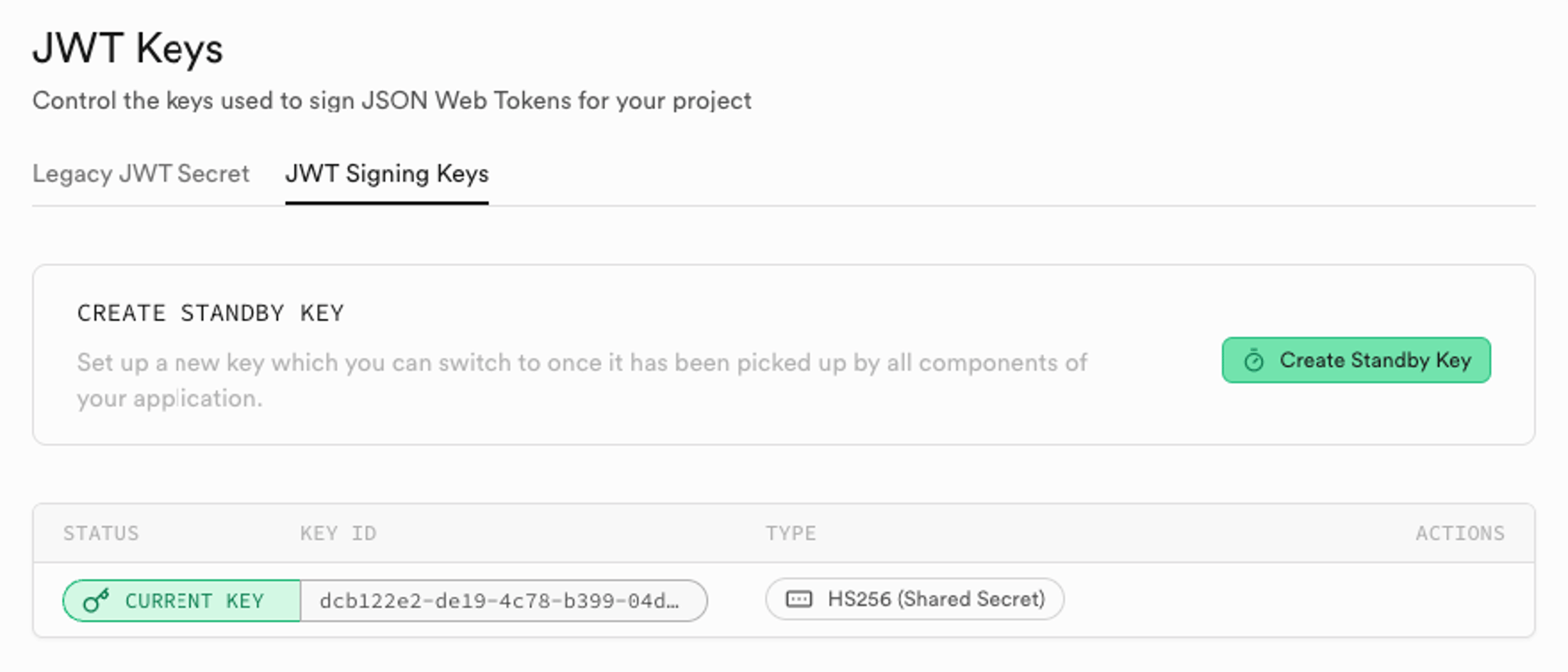Open the JWT Signing Keys tab
Image resolution: width=1568 pixels, height=672 pixels.
pyautogui.click(x=388, y=173)
